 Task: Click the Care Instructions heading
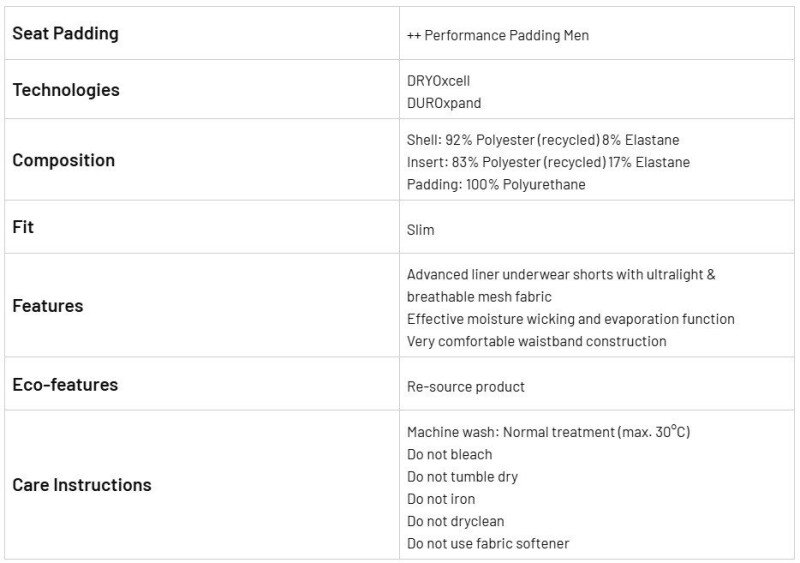pyautogui.click(x=82, y=485)
